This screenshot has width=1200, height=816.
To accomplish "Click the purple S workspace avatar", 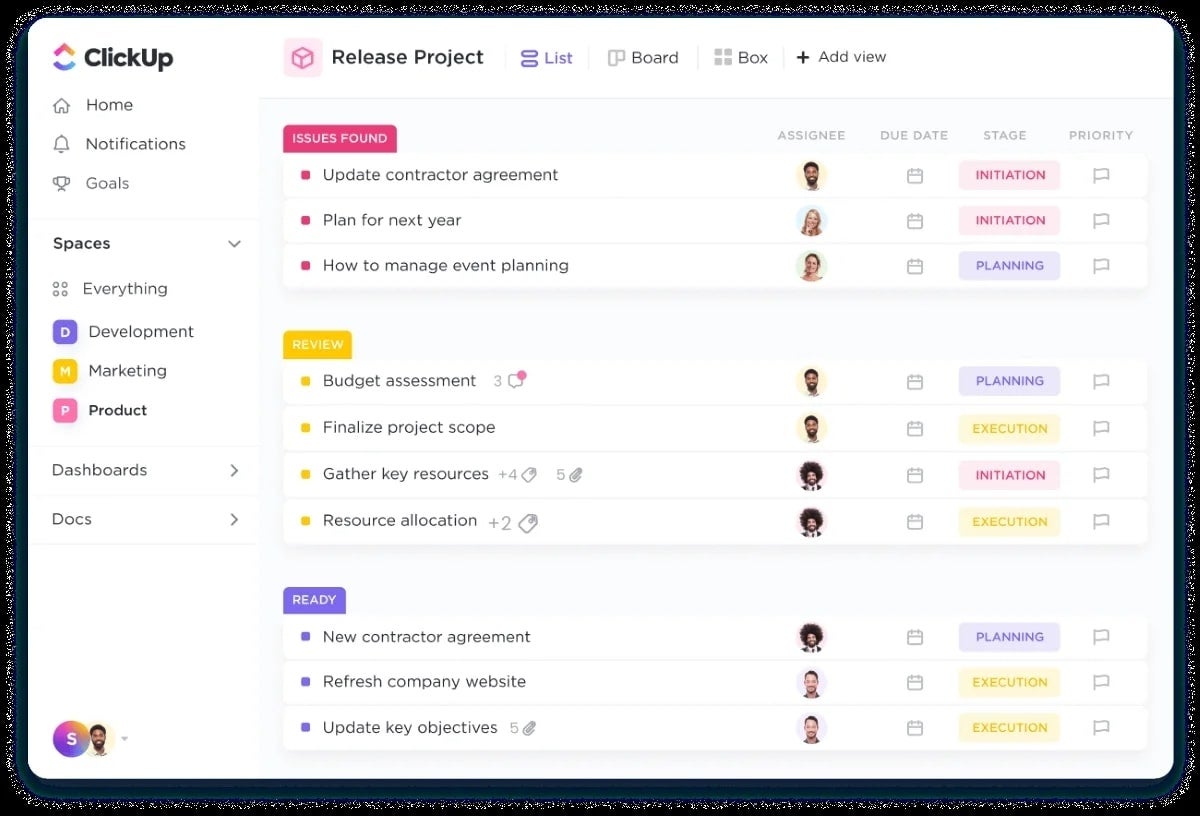I will [71, 739].
